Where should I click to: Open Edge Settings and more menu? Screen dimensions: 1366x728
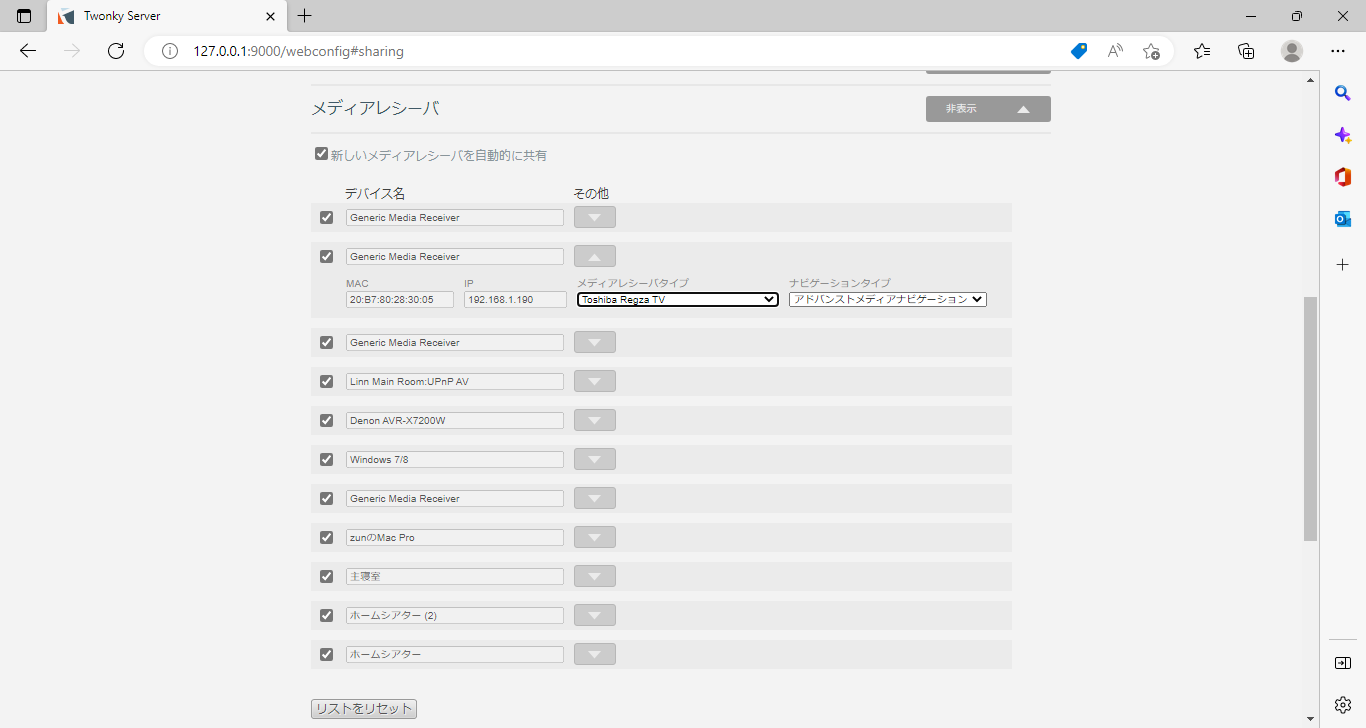(x=1338, y=51)
